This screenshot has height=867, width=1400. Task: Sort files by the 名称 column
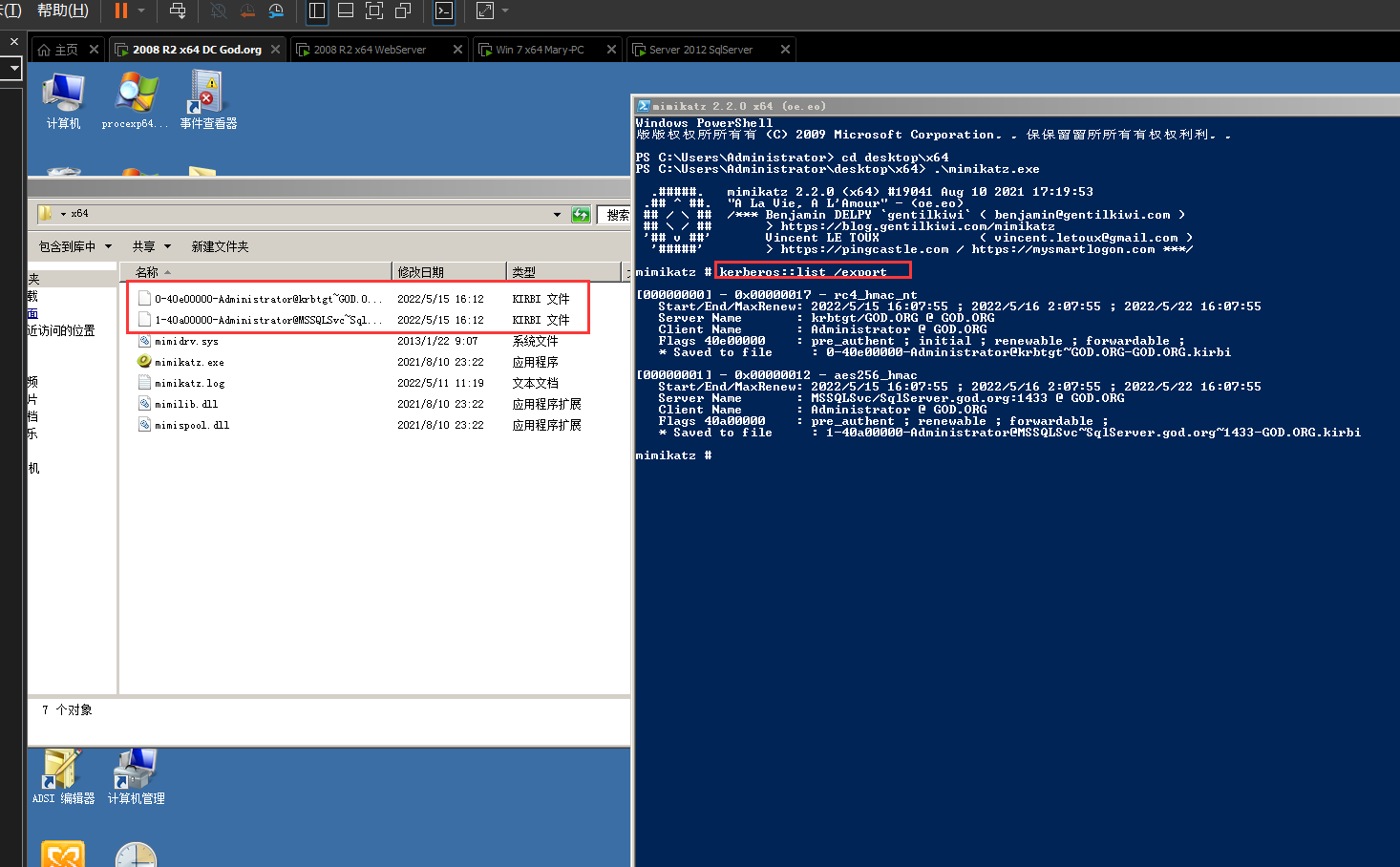click(x=256, y=272)
